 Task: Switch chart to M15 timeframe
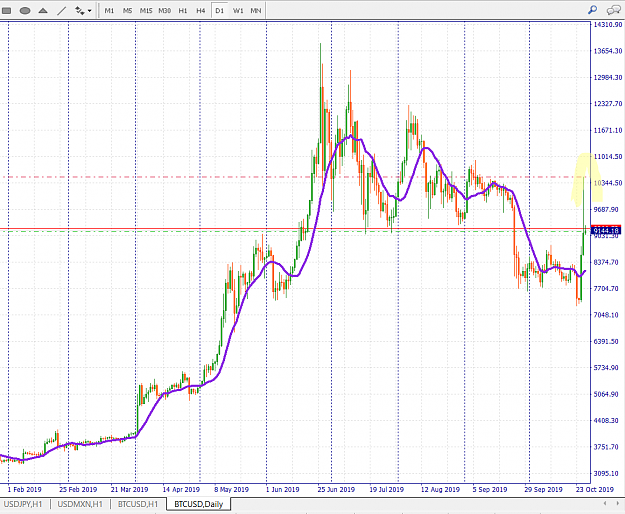point(146,11)
